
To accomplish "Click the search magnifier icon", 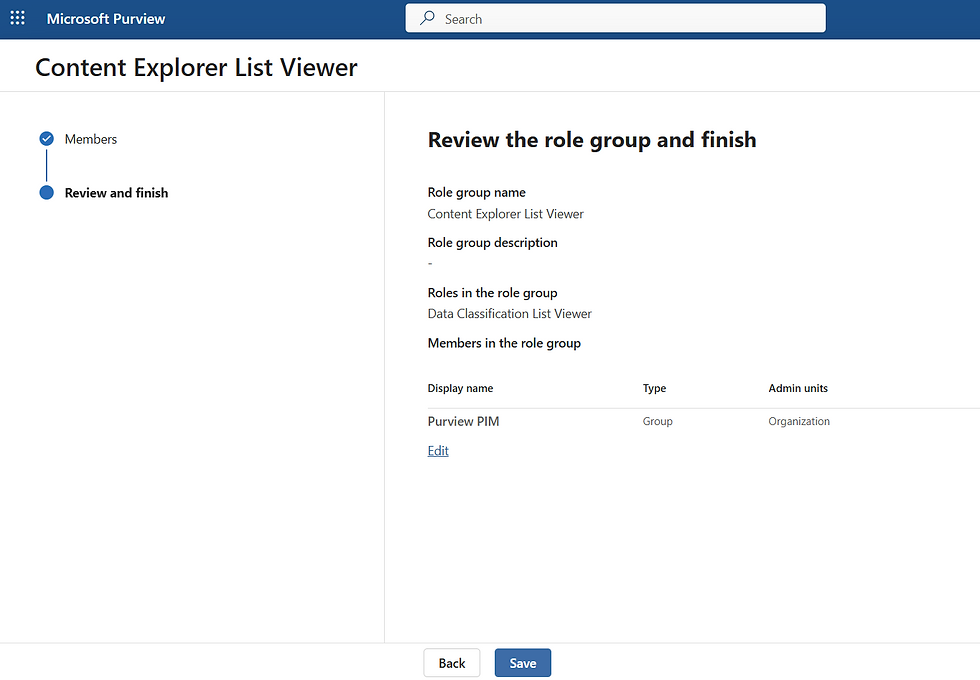I will (428, 18).
